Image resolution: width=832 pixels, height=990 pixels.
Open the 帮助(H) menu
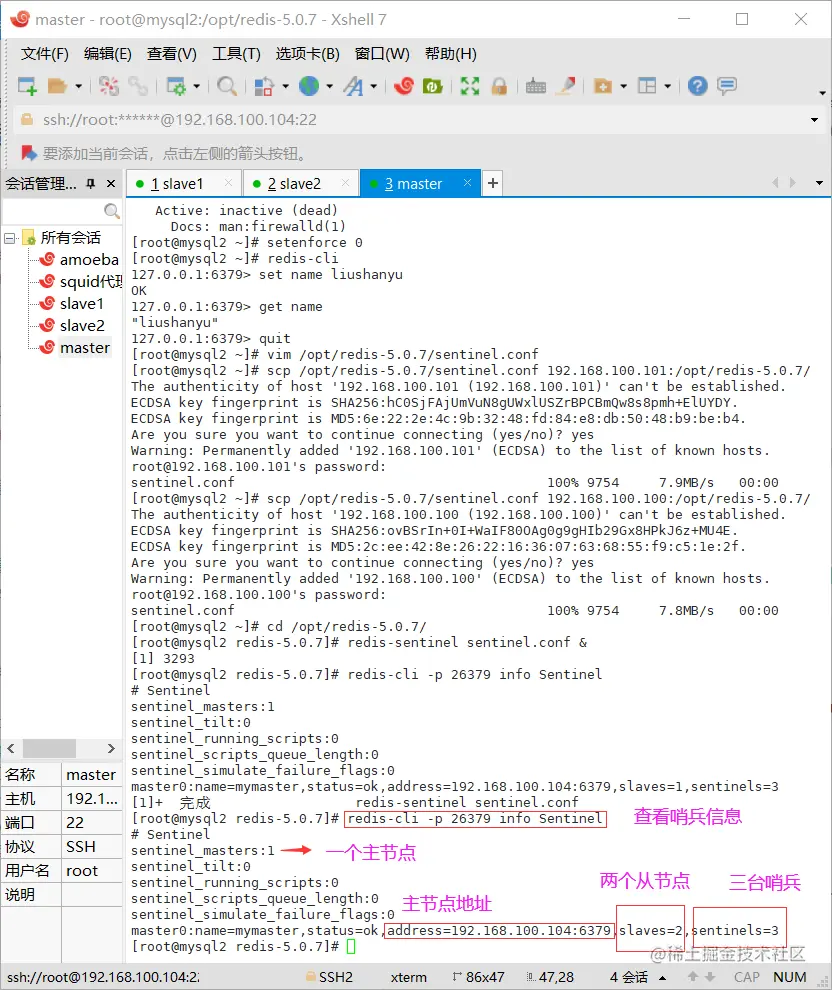(451, 54)
